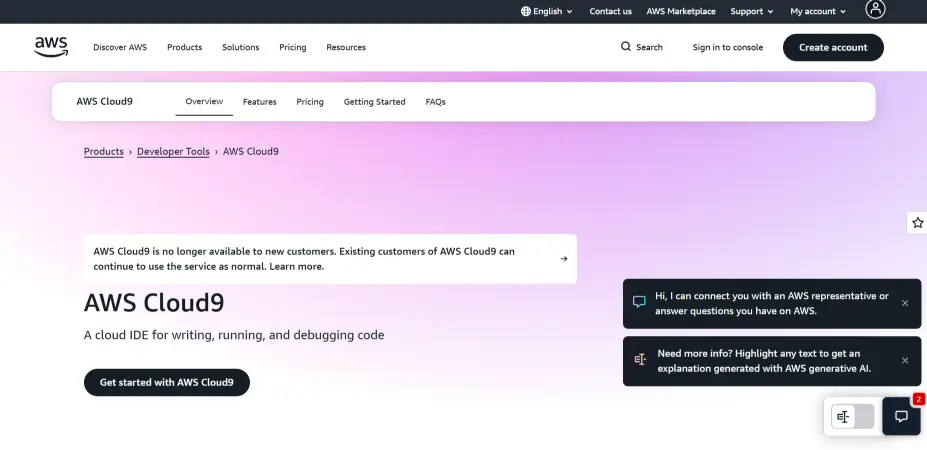Click explain icon in generative AI message
This screenshot has height=450, width=927.
pyautogui.click(x=640, y=360)
